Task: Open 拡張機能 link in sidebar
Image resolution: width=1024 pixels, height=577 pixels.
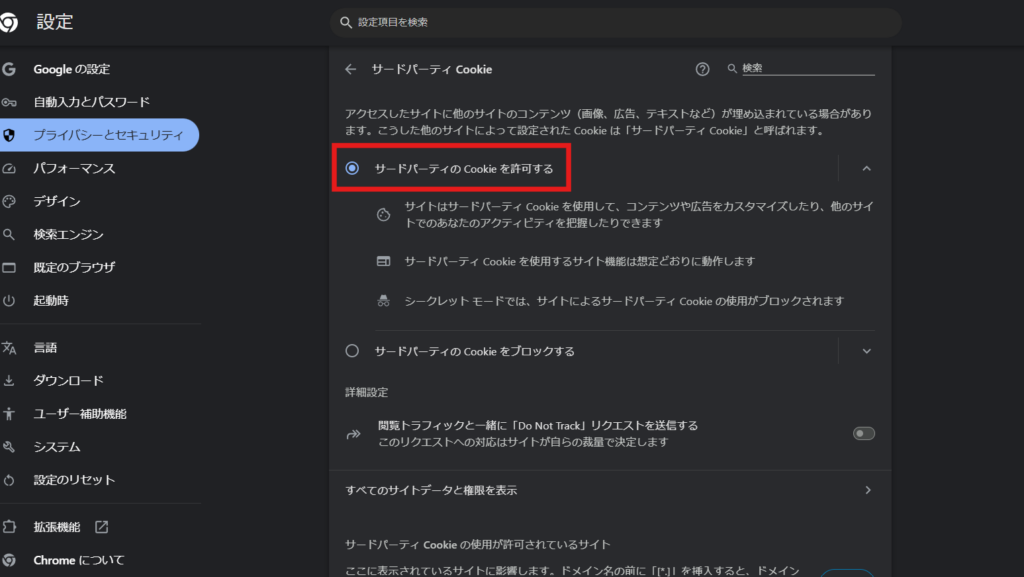Action: point(57,527)
